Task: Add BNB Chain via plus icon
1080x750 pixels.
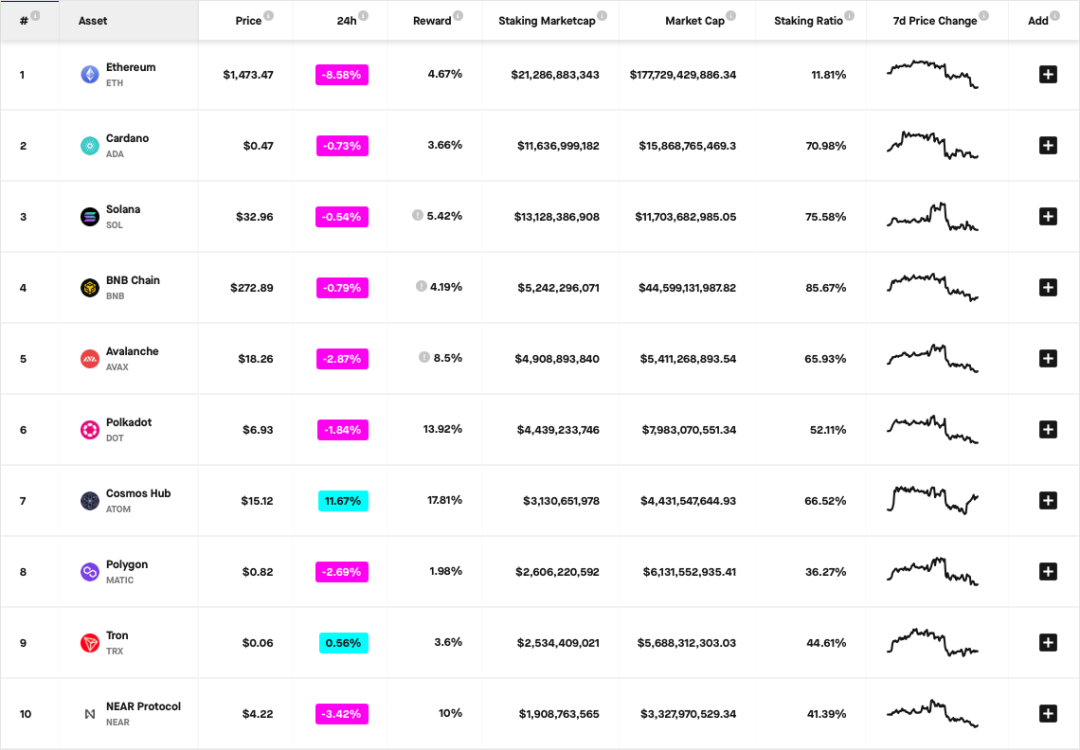Action: [x=1048, y=287]
